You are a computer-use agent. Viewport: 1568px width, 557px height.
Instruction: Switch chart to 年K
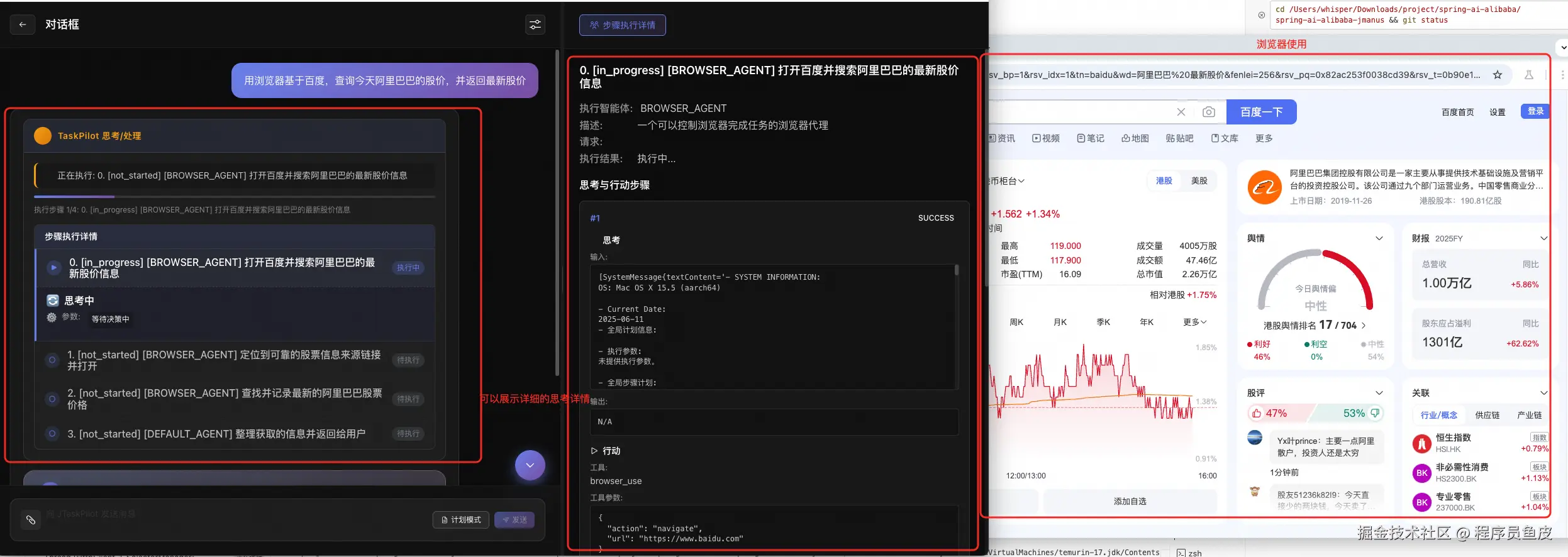[1147, 322]
